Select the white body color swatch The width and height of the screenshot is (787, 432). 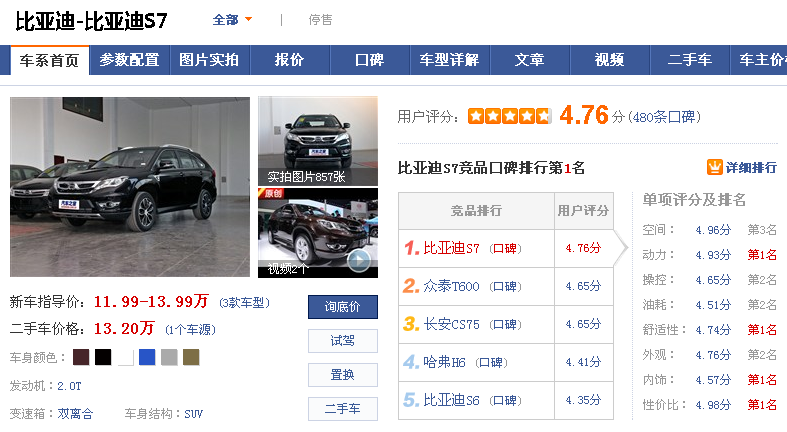coord(125,357)
